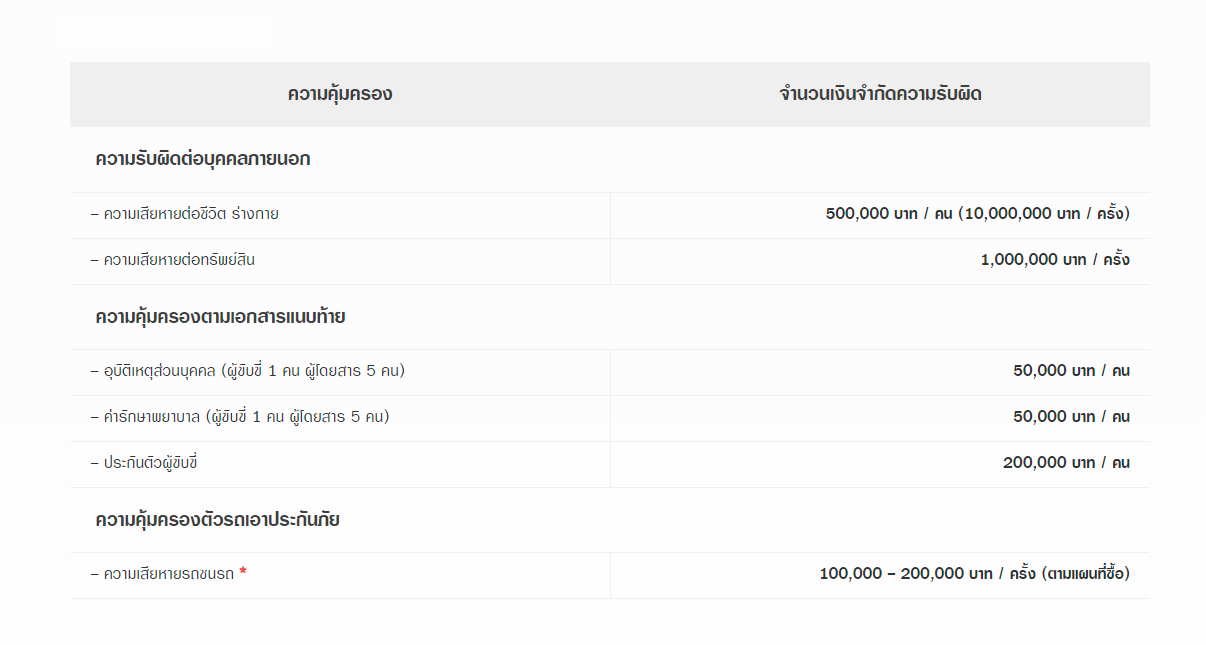Click the (ตามแผนที่ซื้อ) note text
The width and height of the screenshot is (1206, 645).
point(1085,574)
